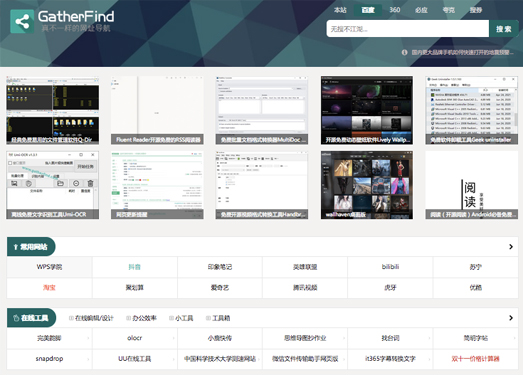Open the Q-Dir file manager thumbnail
The width and height of the screenshot is (523, 375).
53,110
